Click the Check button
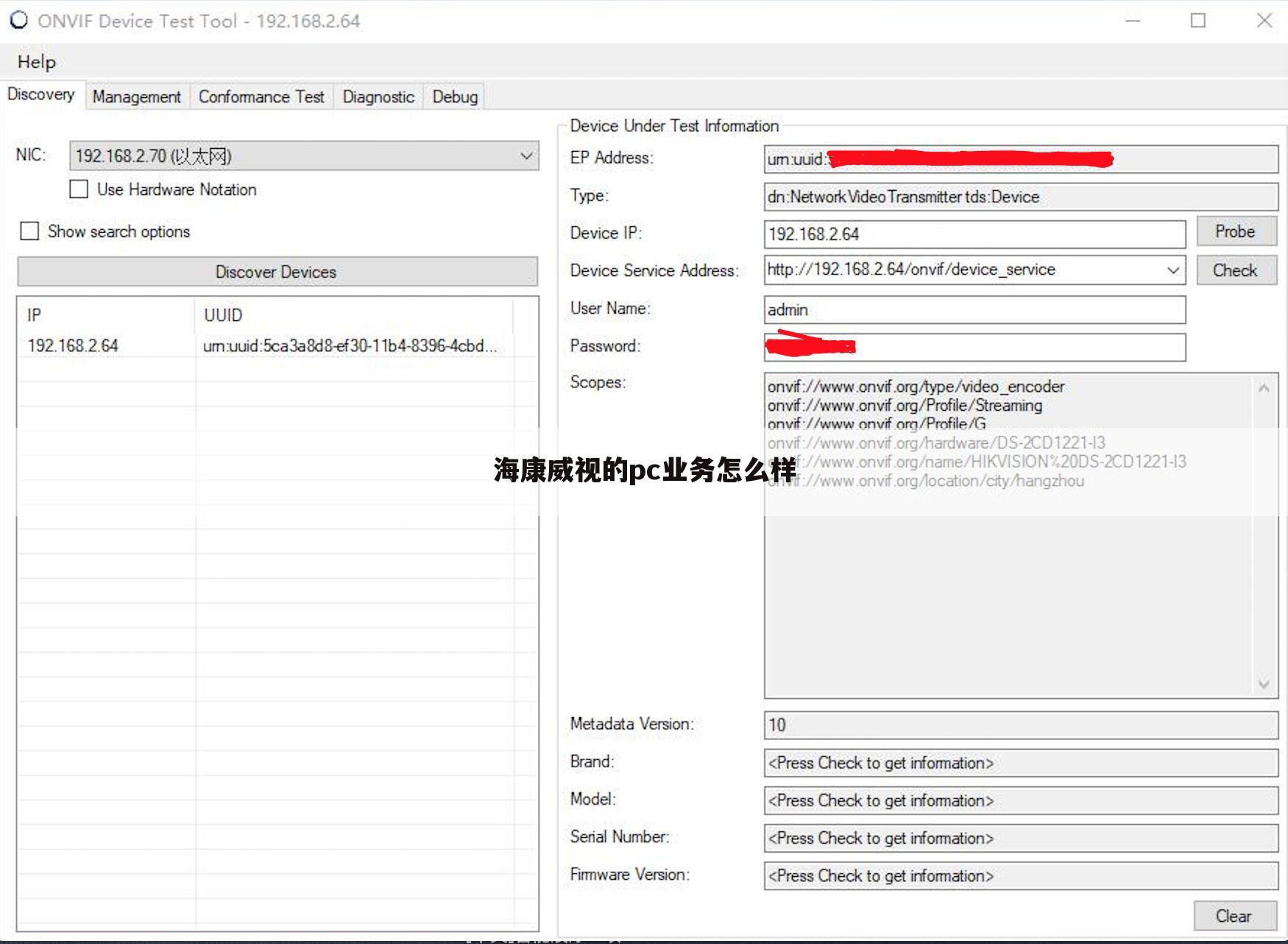The width and height of the screenshot is (1288, 944). (1236, 270)
